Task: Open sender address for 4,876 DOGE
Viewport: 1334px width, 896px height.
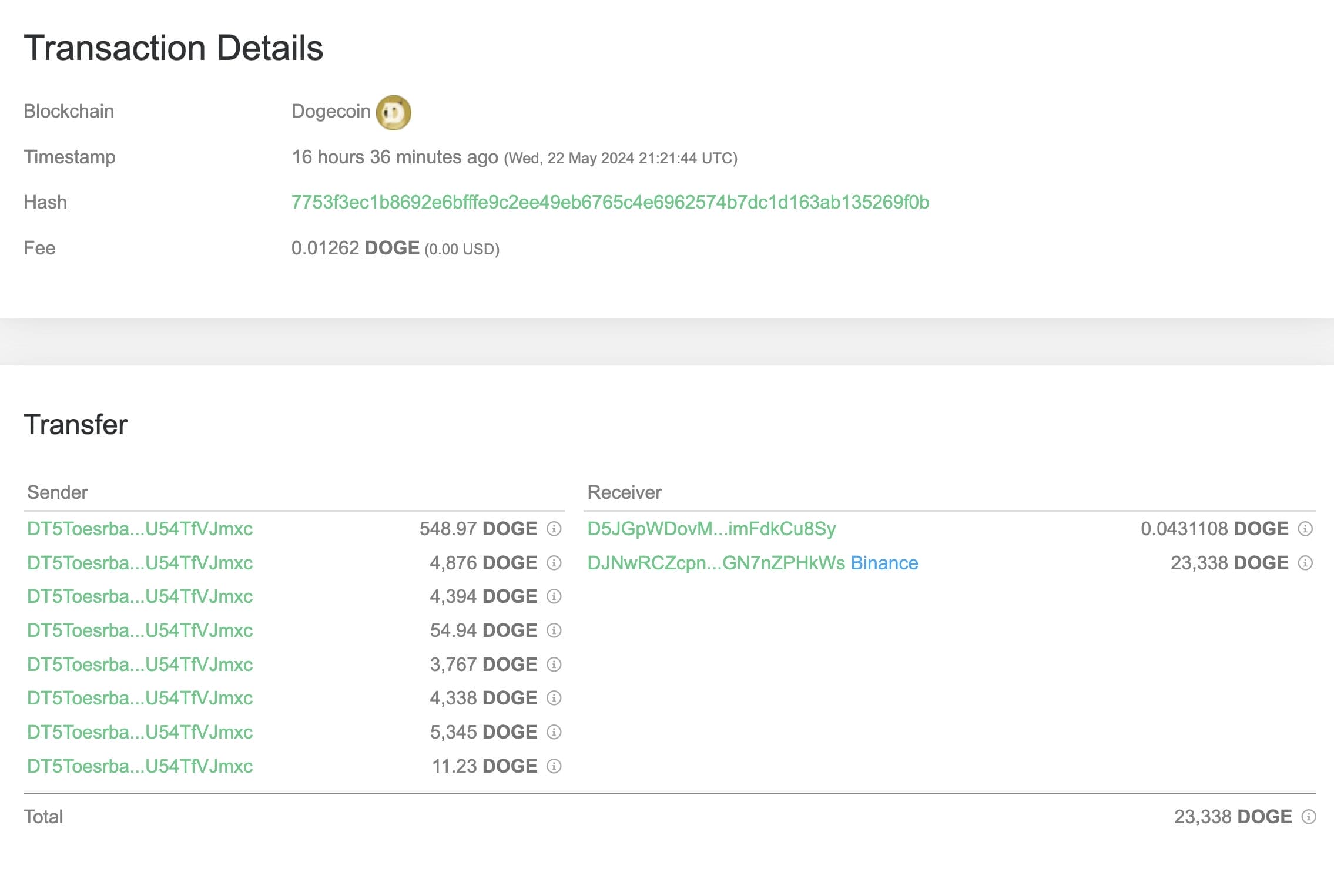Action: (140, 563)
